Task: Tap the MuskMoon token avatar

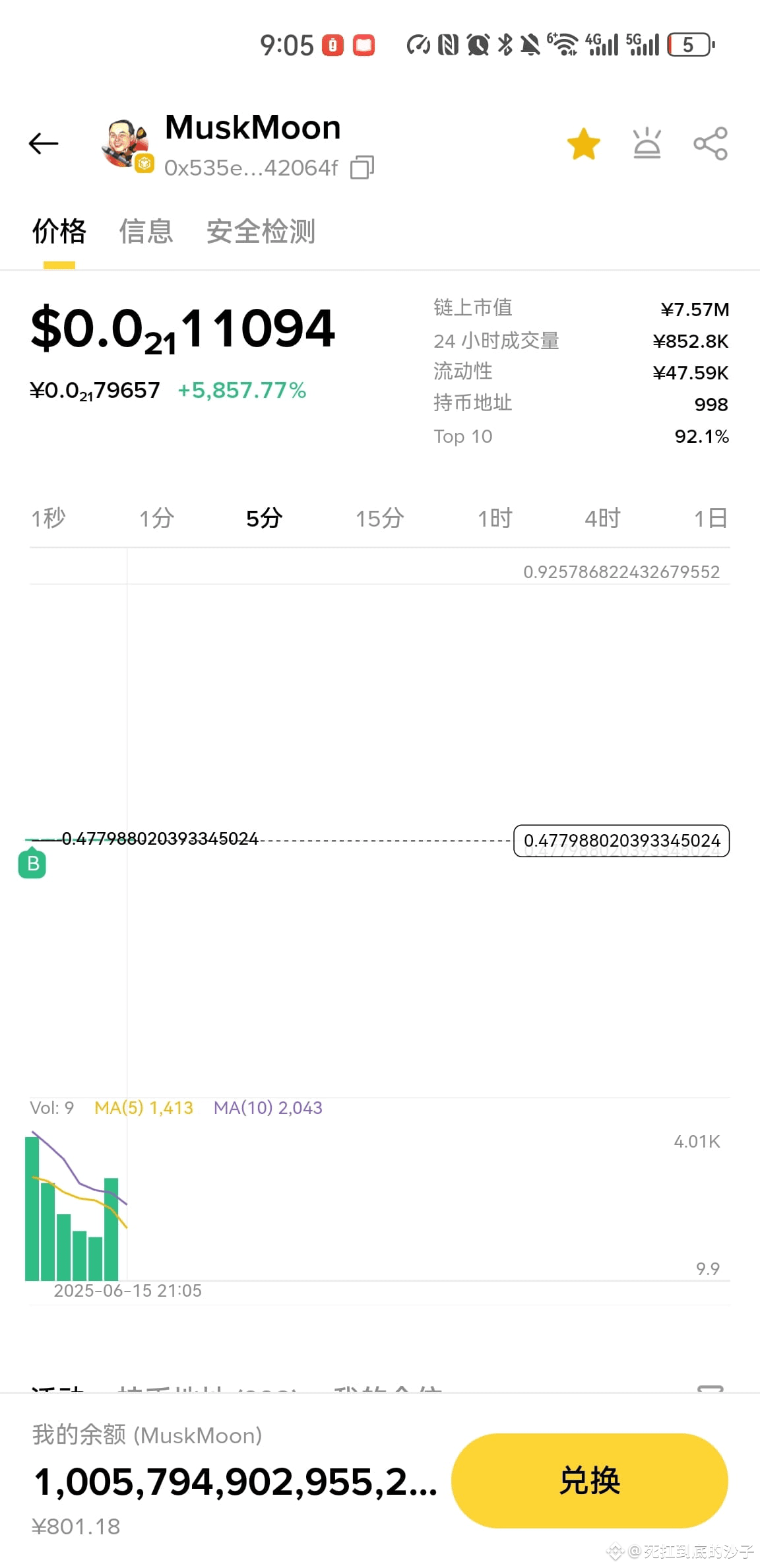Action: click(x=126, y=144)
